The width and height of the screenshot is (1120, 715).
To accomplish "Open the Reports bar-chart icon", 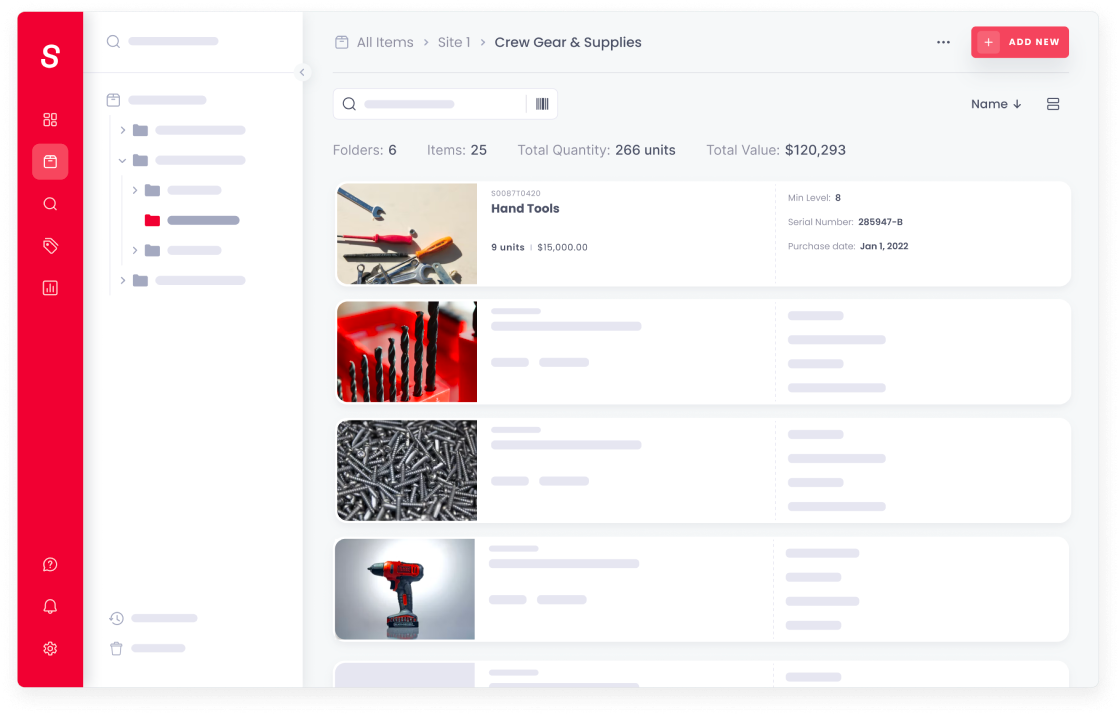I will pos(50,287).
